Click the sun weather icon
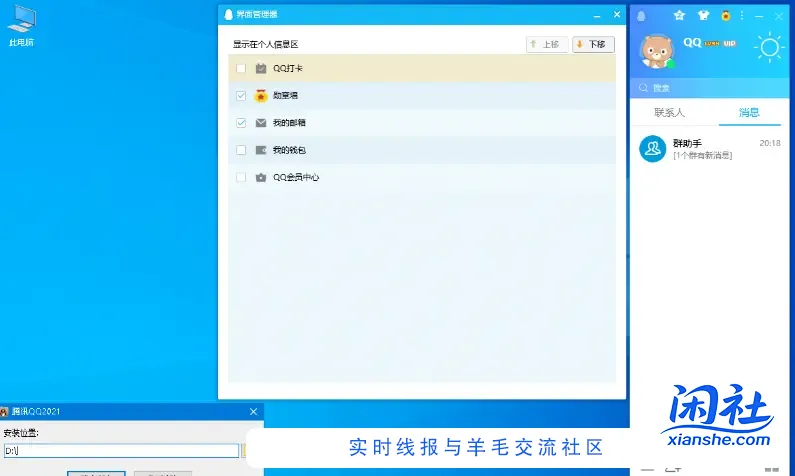 tap(770, 47)
